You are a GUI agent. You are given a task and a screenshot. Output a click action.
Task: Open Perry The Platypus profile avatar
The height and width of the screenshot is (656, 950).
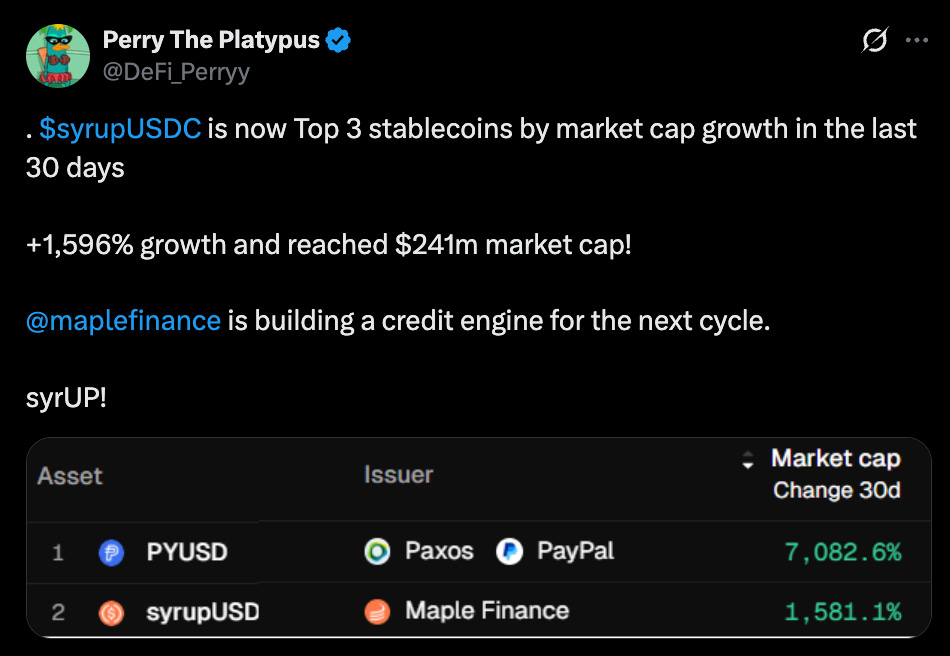click(x=58, y=56)
